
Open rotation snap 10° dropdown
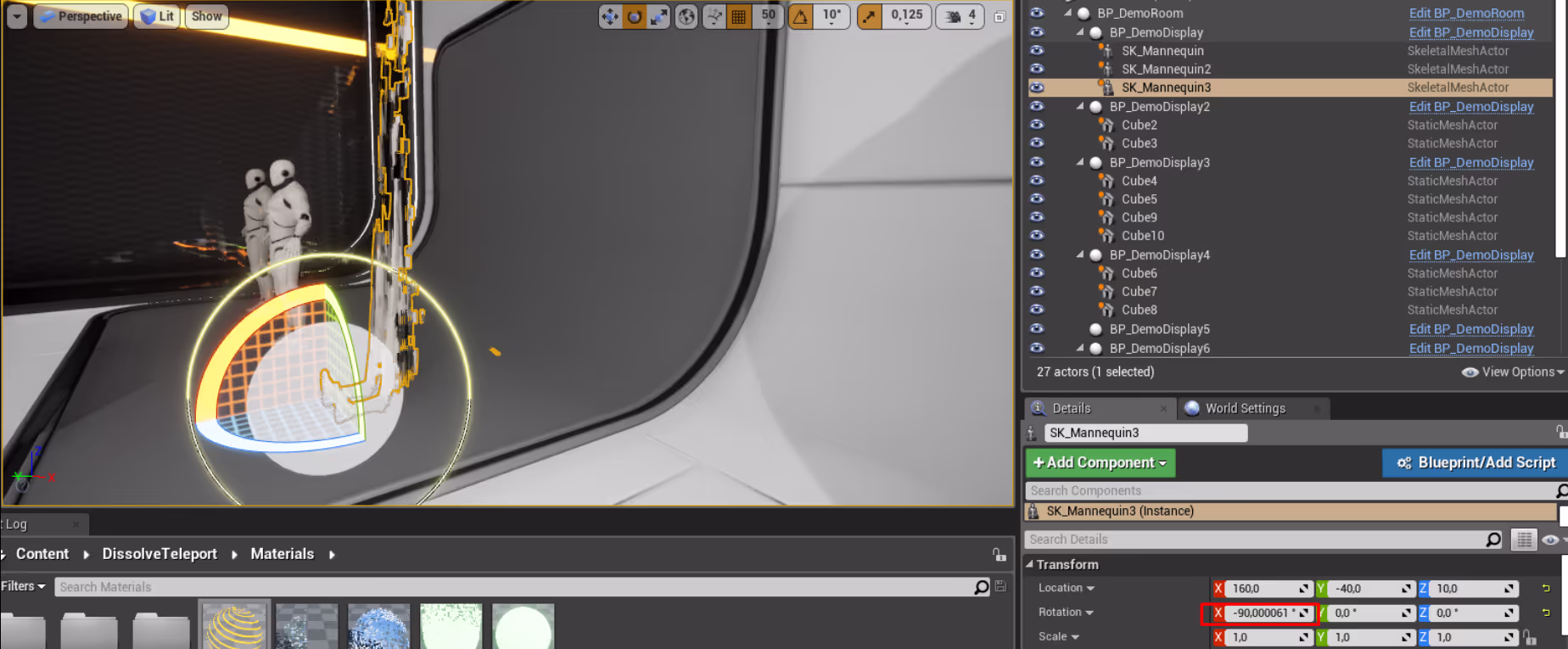(832, 16)
